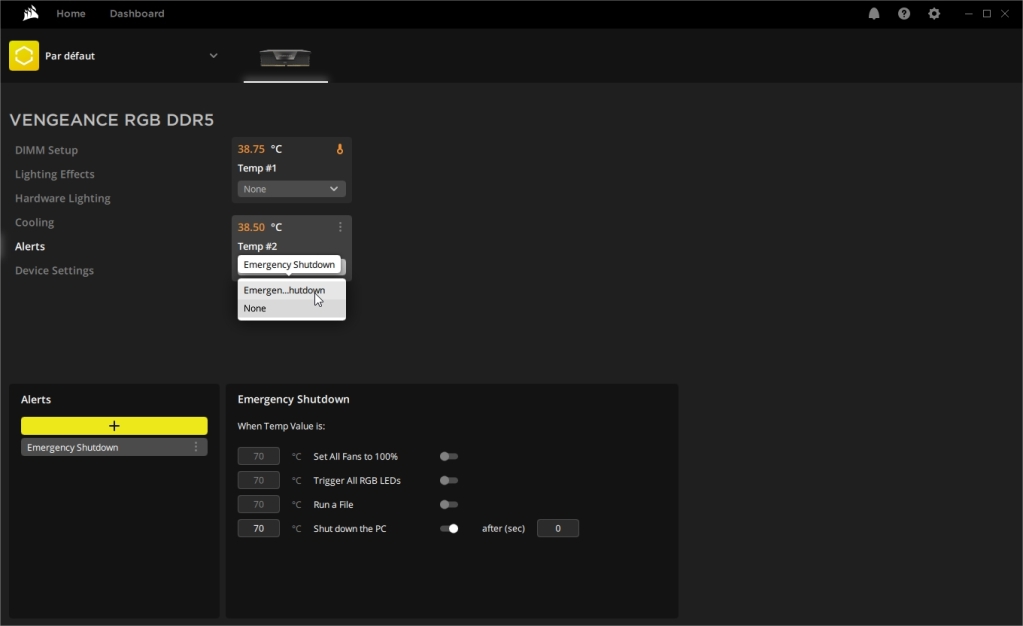
Task: Select the Emergency Shutdown alert in list
Action: [x=114, y=447]
